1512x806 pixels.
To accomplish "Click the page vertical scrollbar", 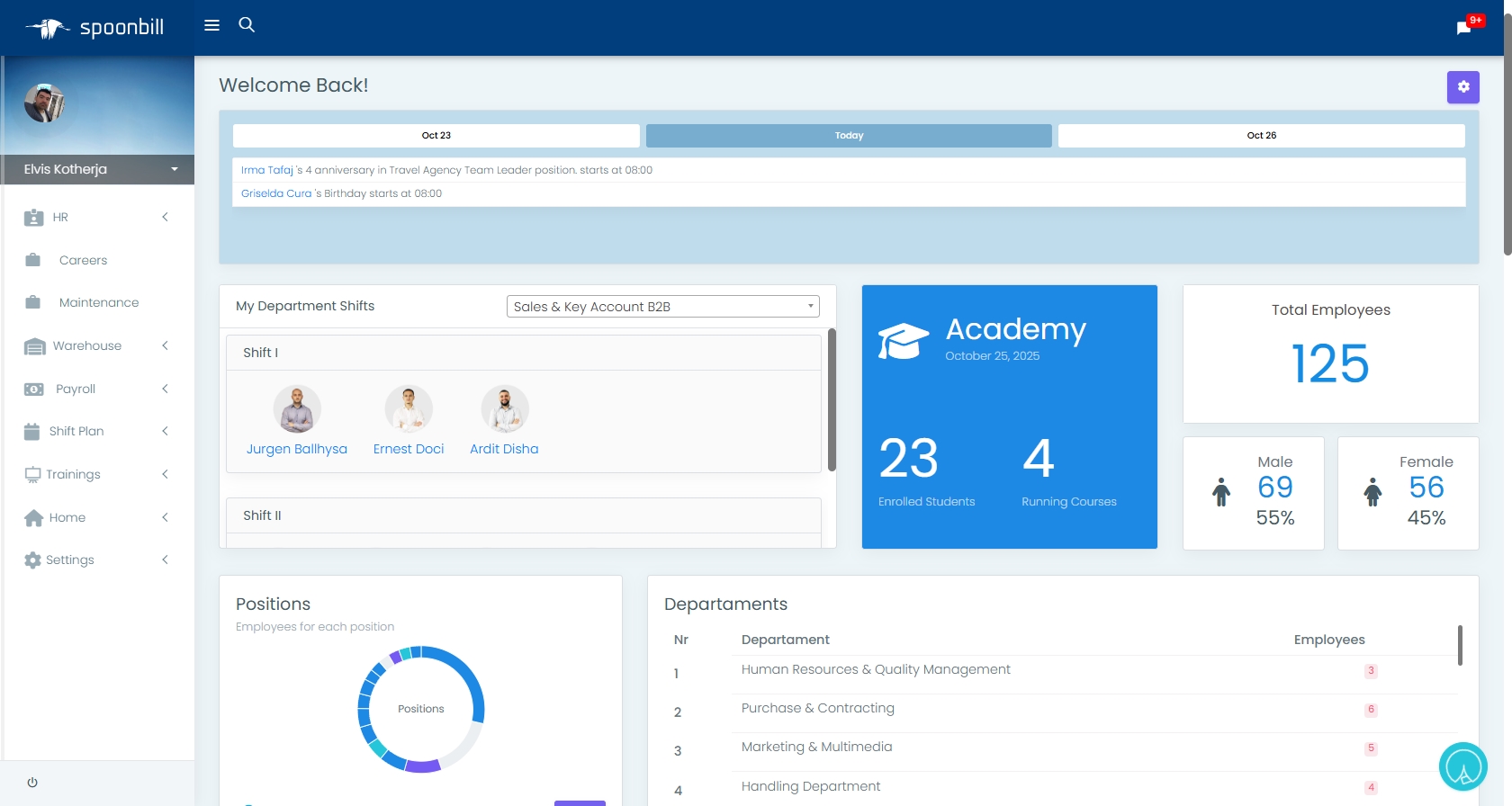I will [1507, 135].
